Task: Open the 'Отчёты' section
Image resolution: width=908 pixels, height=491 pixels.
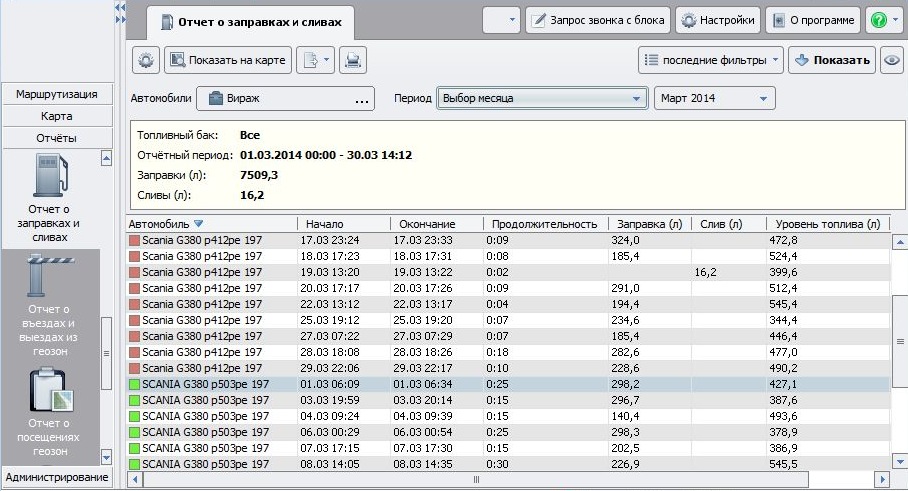Action: [57, 138]
